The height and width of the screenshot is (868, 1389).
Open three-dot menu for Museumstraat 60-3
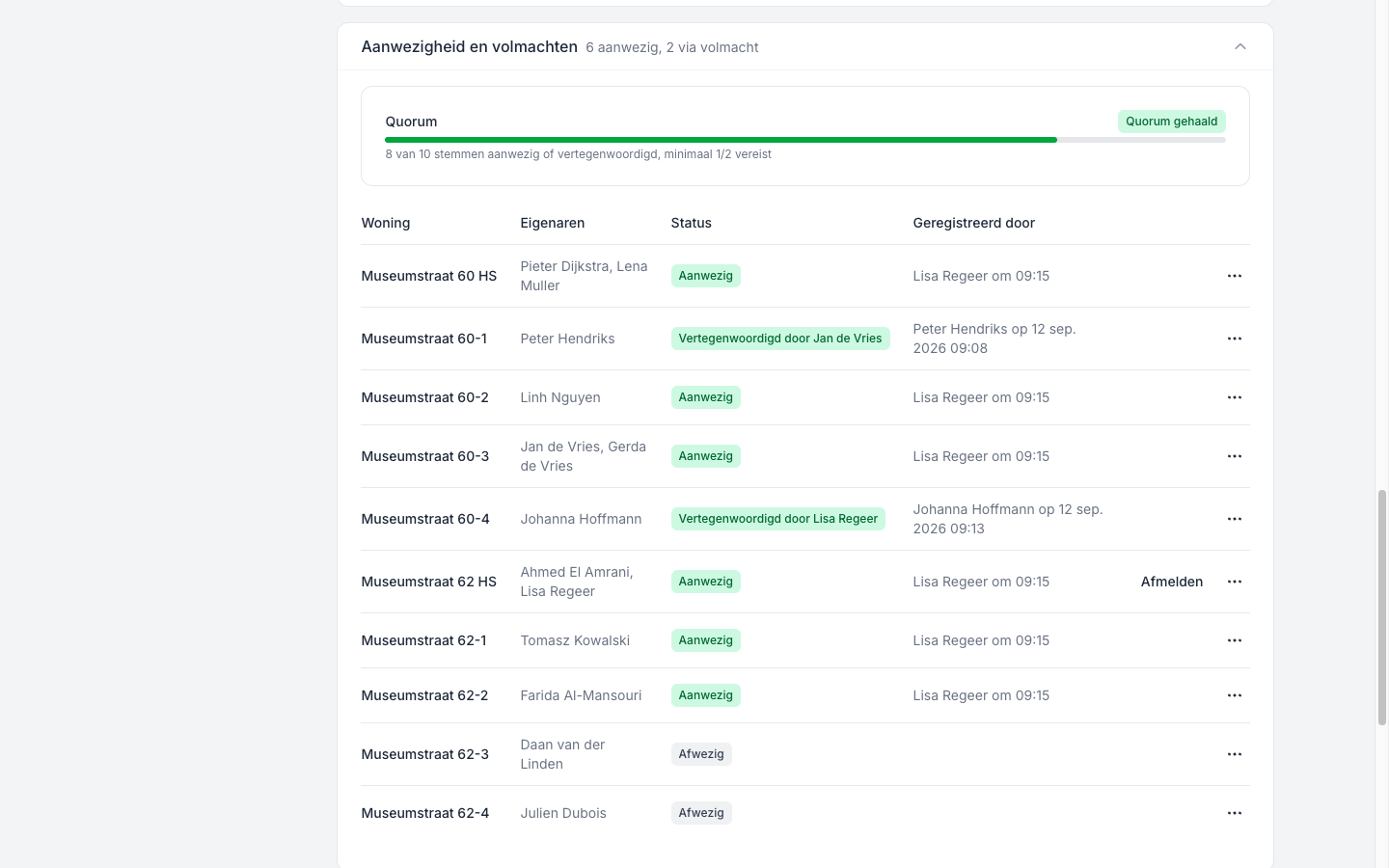1234,456
